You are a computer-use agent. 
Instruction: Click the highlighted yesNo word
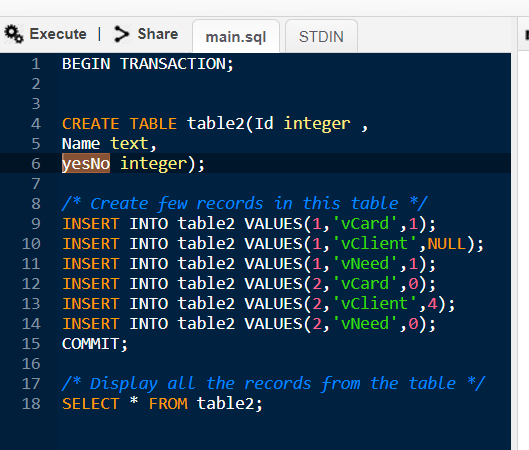[x=86, y=164]
